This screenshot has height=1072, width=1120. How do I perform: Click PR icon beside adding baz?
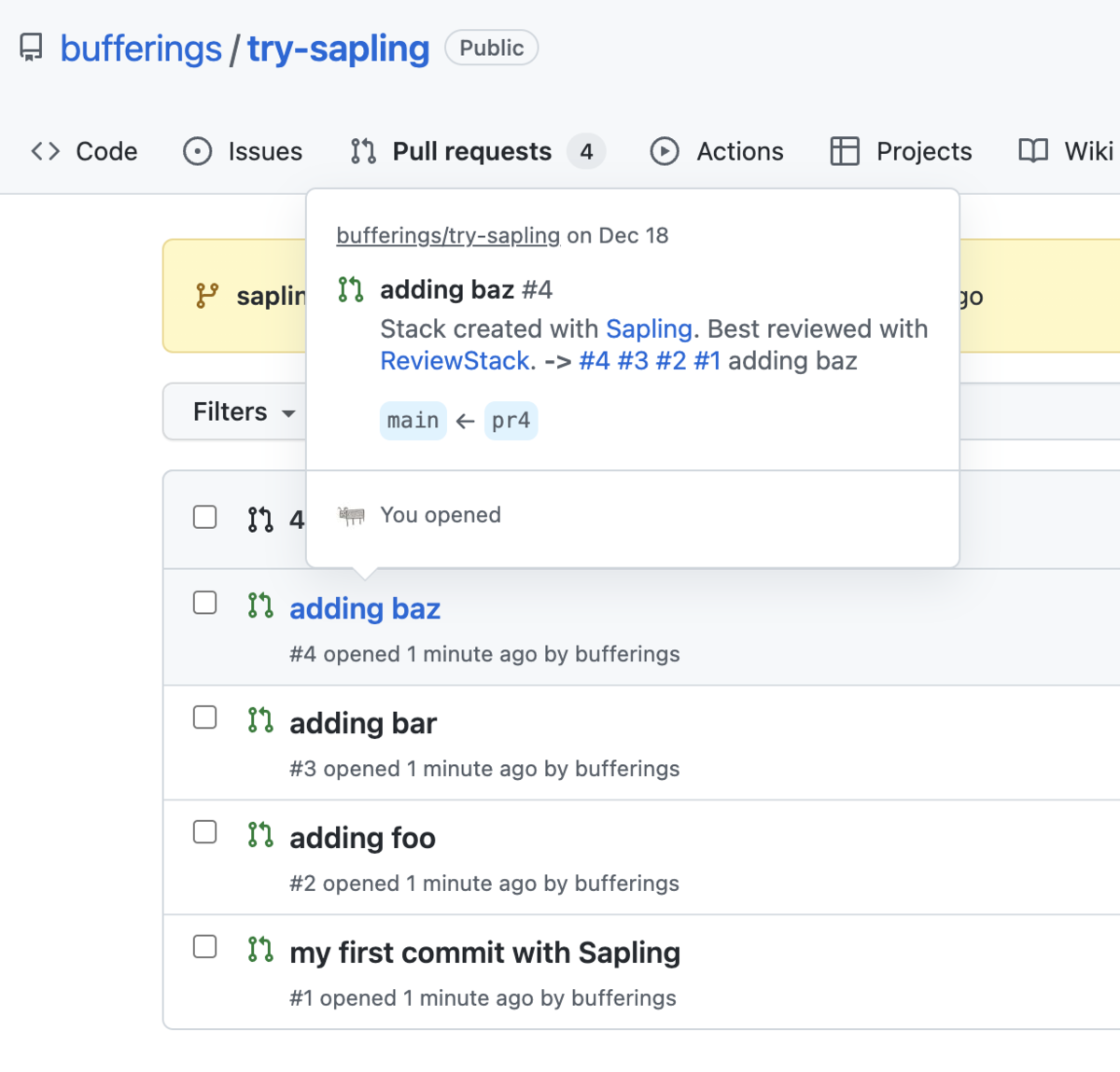(260, 606)
